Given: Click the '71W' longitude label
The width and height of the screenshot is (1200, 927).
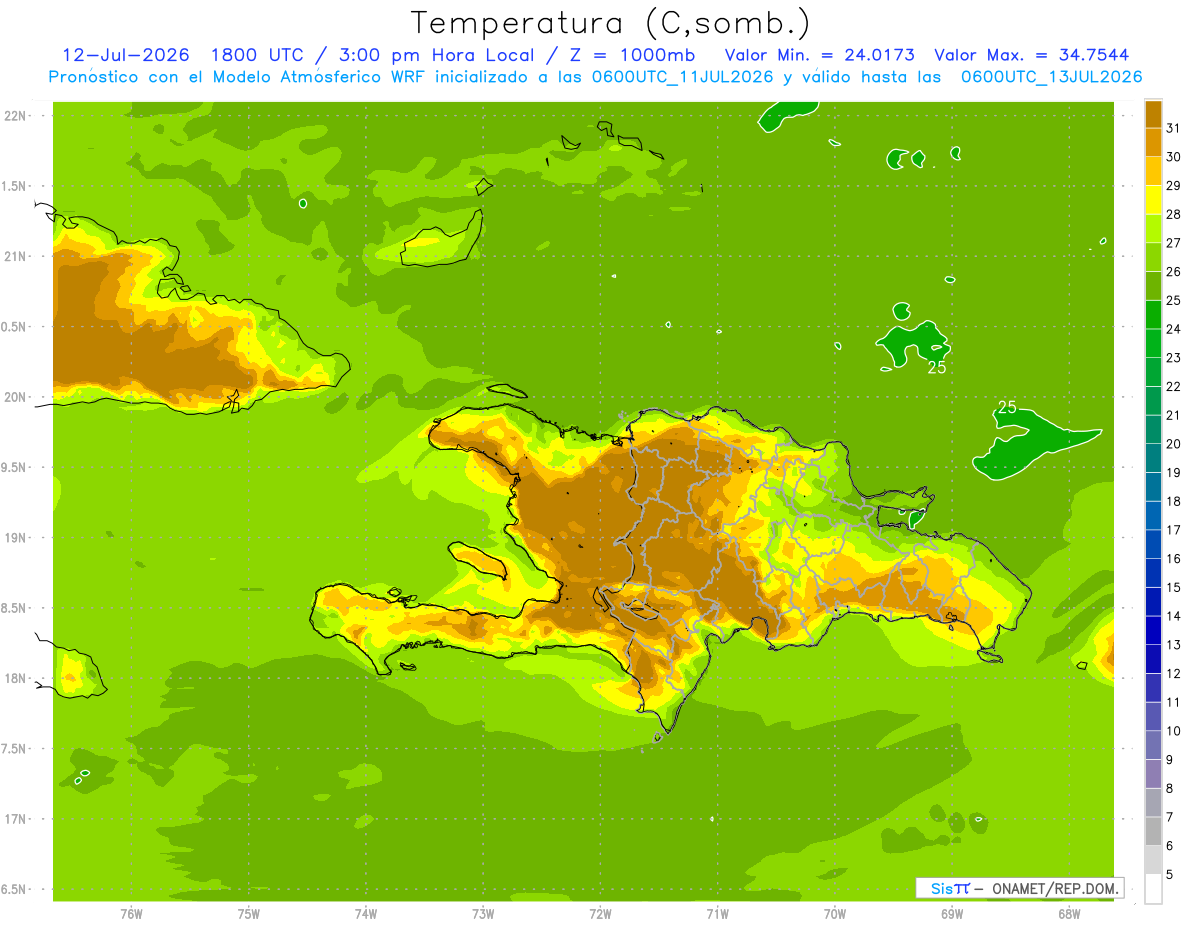Looking at the screenshot, I should click(717, 914).
